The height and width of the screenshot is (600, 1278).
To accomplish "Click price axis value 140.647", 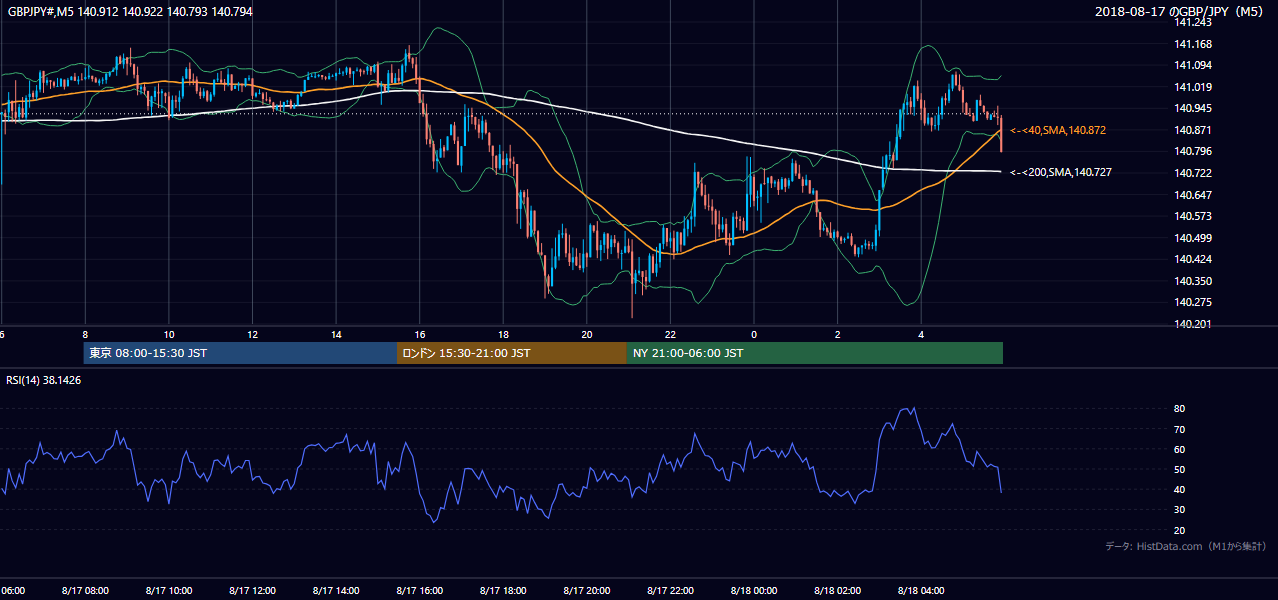I will [1194, 195].
